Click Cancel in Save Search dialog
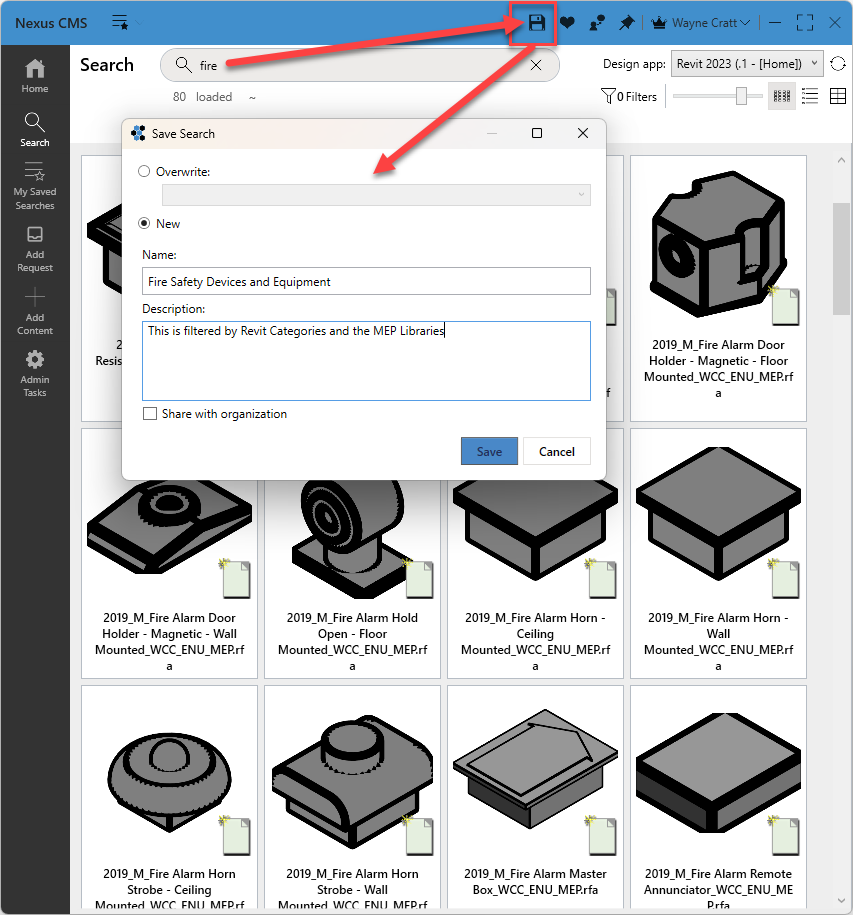This screenshot has height=915, width=853. point(557,451)
